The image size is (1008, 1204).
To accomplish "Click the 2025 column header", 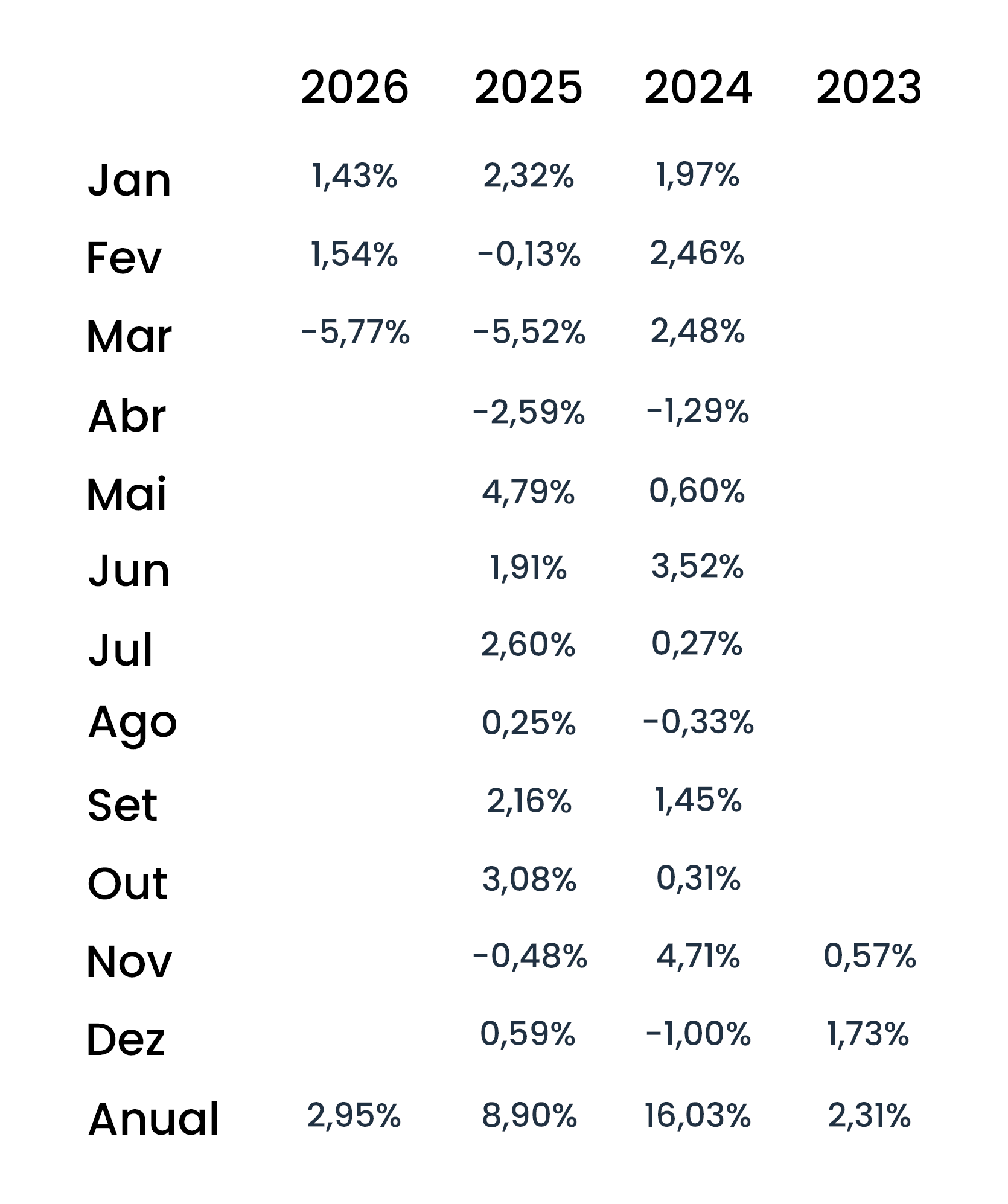I will (528, 88).
